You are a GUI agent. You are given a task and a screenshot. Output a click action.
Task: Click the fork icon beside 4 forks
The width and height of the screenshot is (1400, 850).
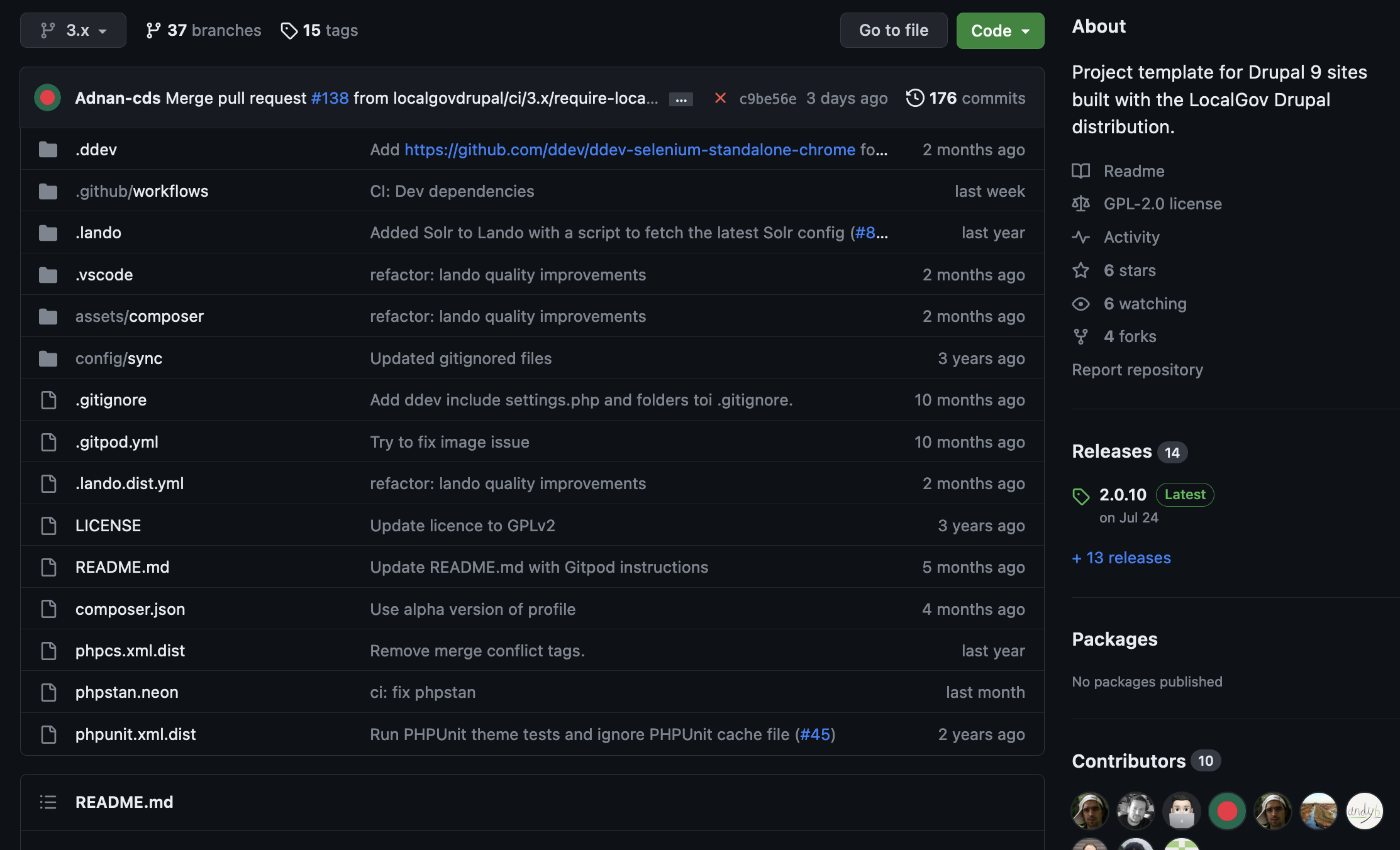(1081, 336)
